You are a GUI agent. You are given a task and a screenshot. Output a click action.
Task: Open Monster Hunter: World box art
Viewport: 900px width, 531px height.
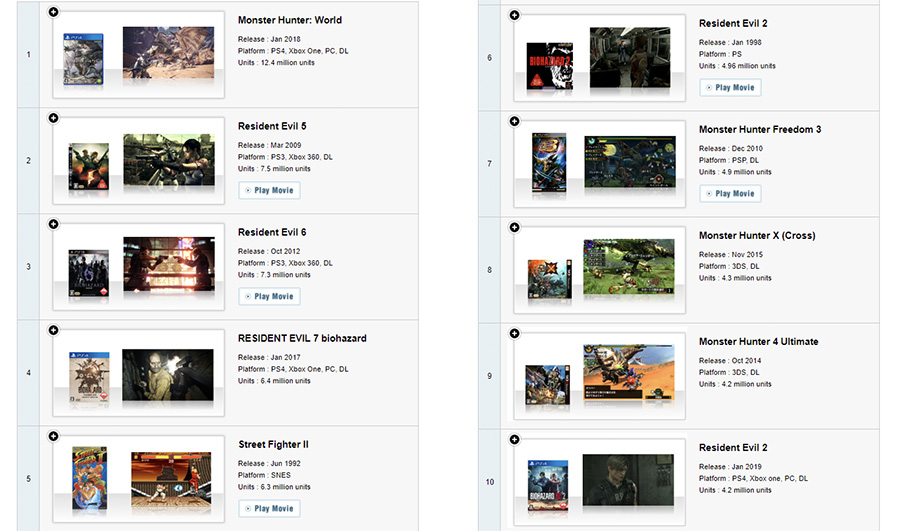[x=83, y=59]
